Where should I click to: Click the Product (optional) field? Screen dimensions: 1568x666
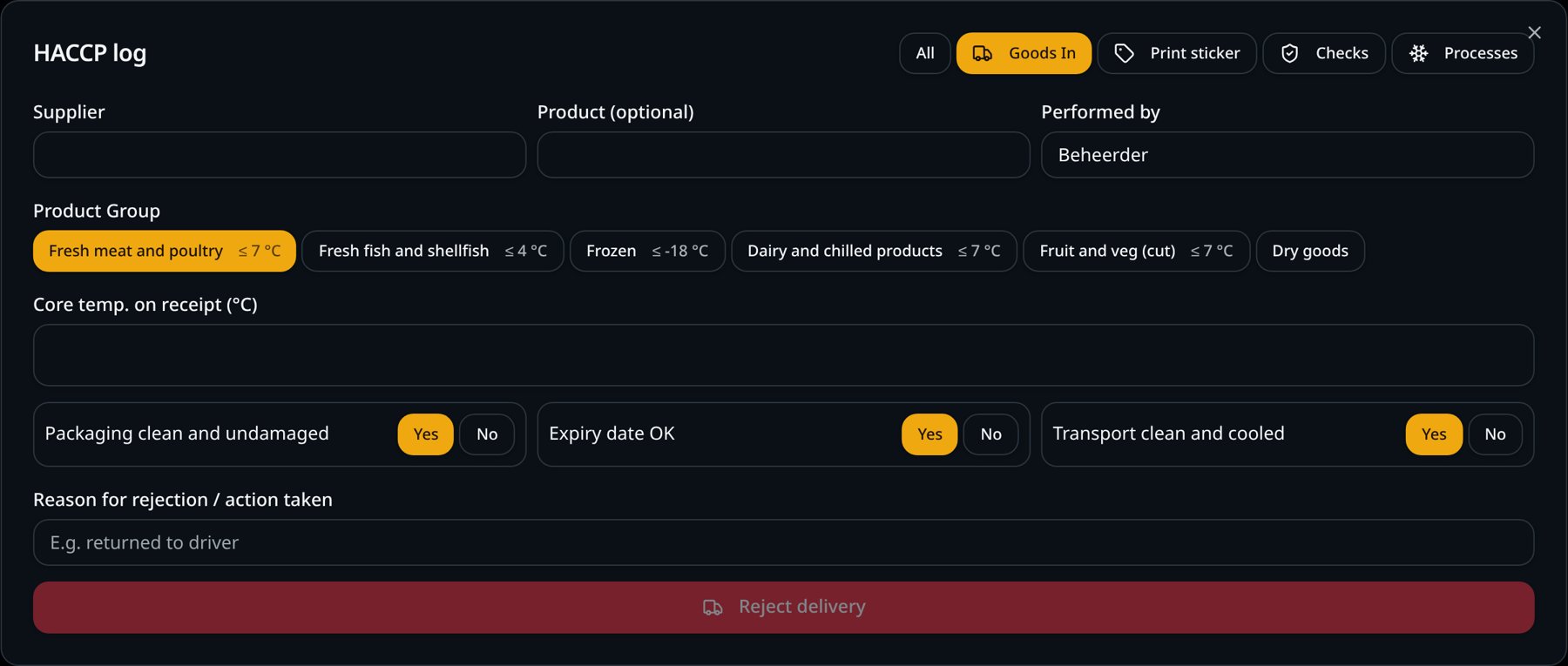tap(783, 155)
